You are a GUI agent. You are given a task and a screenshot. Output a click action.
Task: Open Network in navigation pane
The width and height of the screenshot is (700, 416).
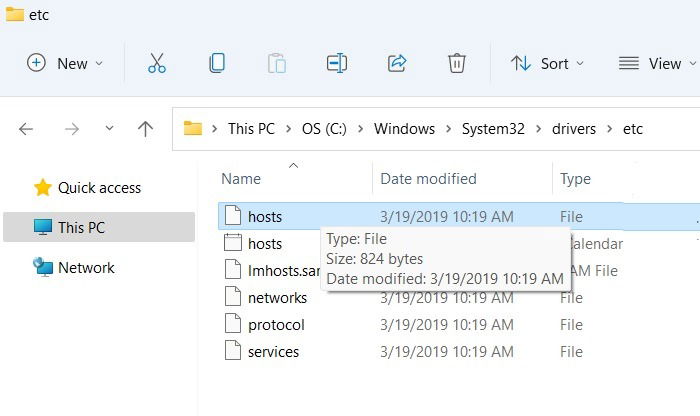[x=86, y=268]
